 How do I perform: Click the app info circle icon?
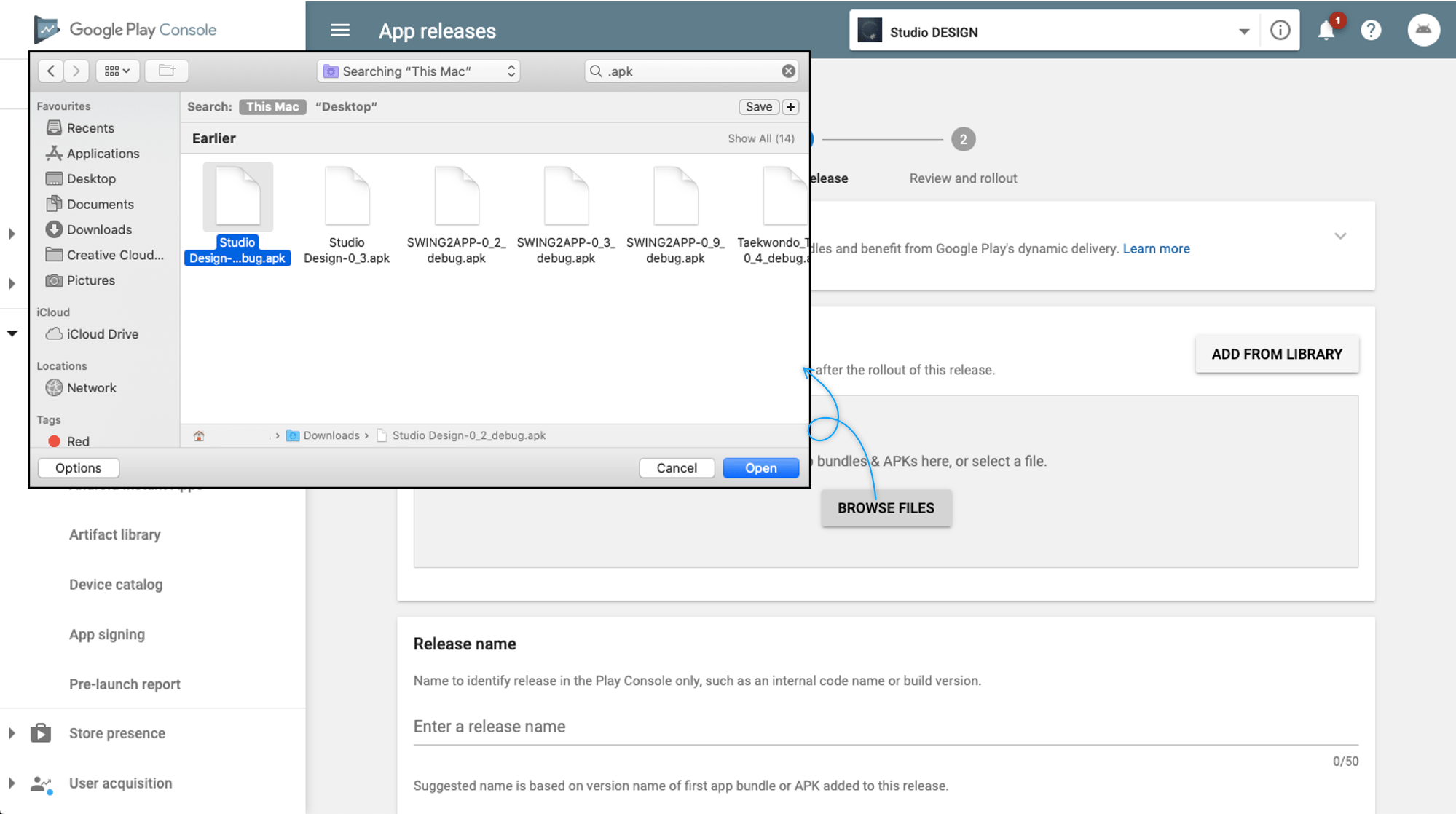click(x=1280, y=31)
